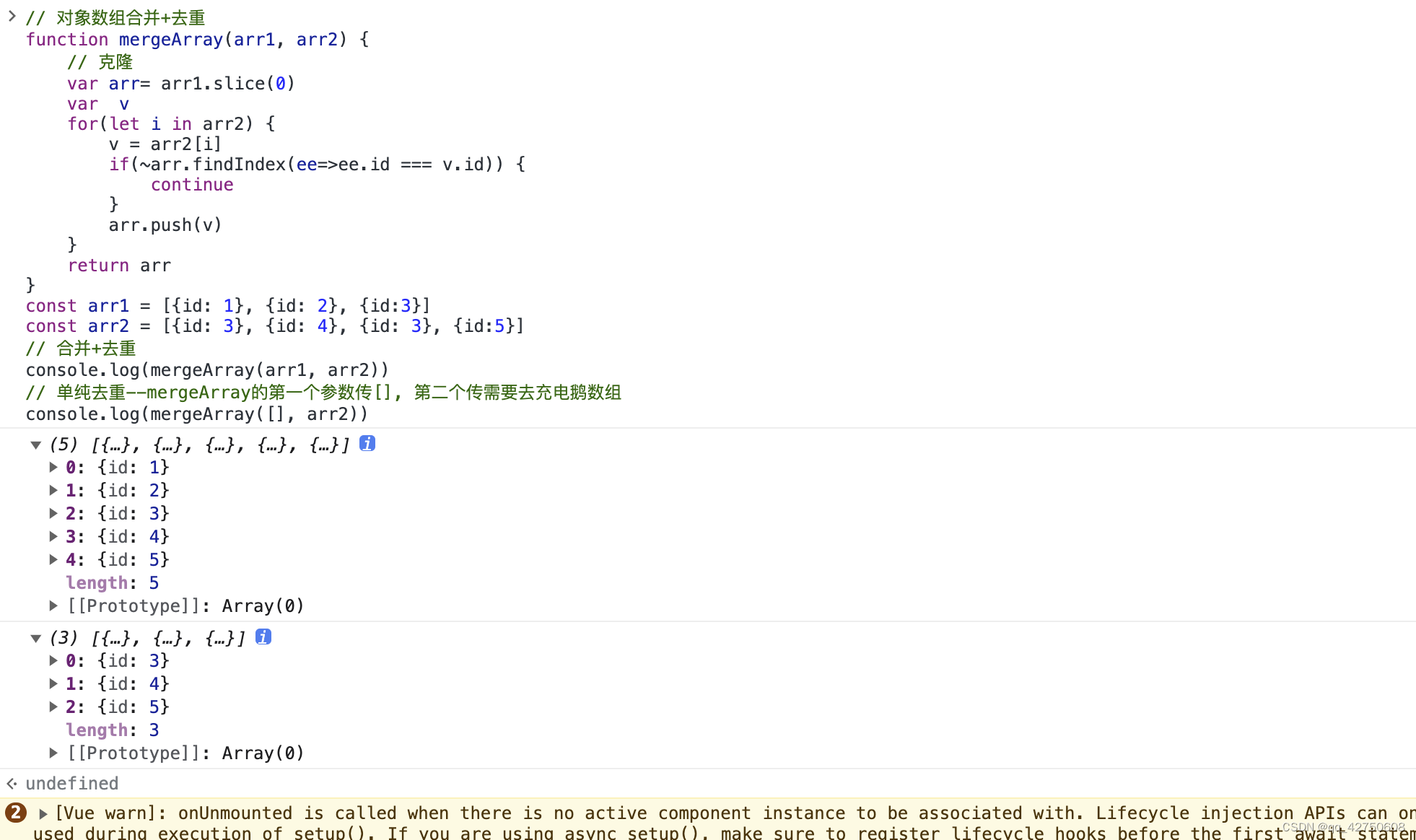
Task: Click the 'const arr2' line
Action: click(x=275, y=326)
